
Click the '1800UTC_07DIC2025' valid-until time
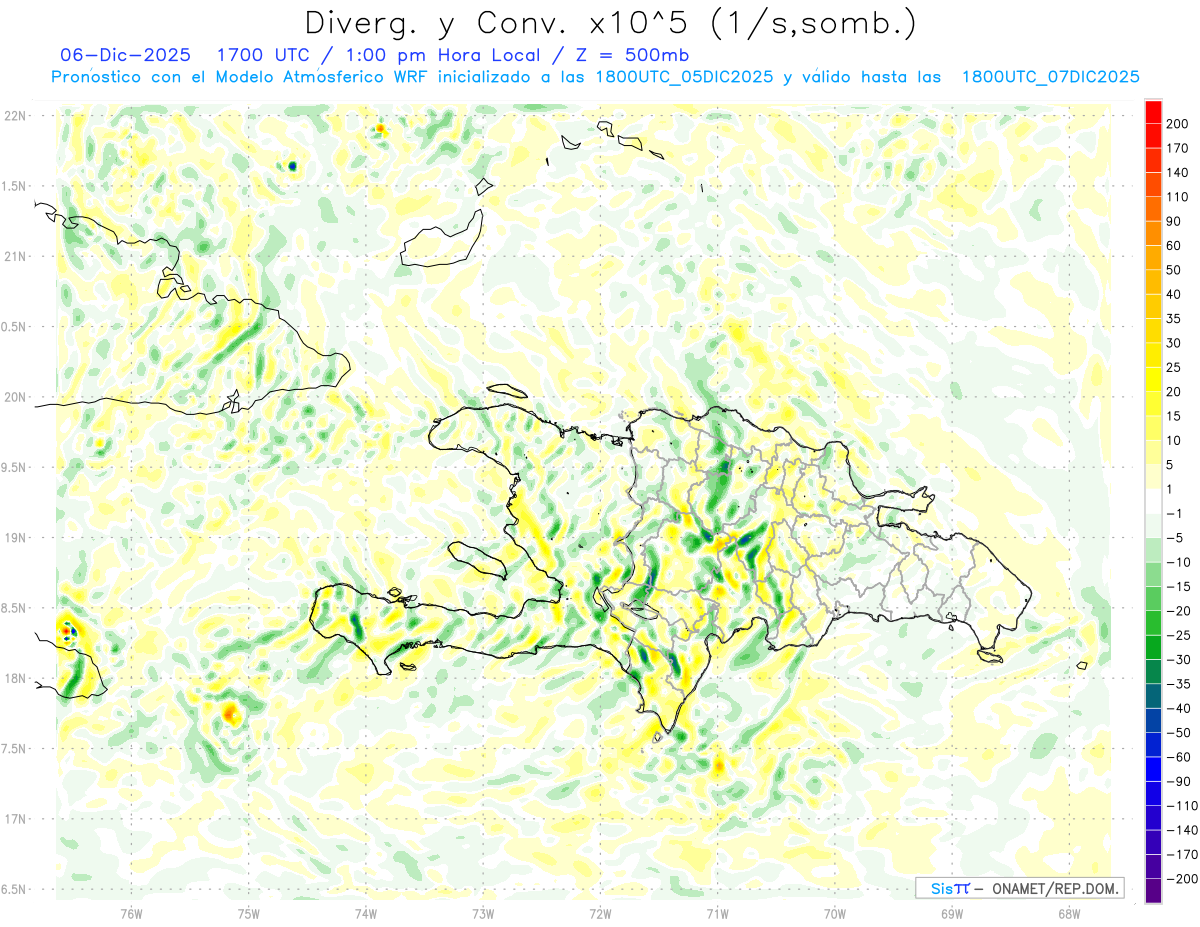click(x=1050, y=77)
